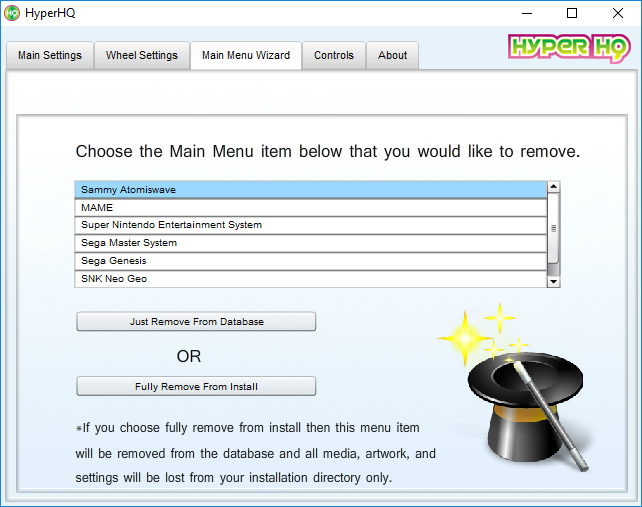Select the Main Menu Wizard tab
The height and width of the screenshot is (507, 642).
click(x=246, y=55)
